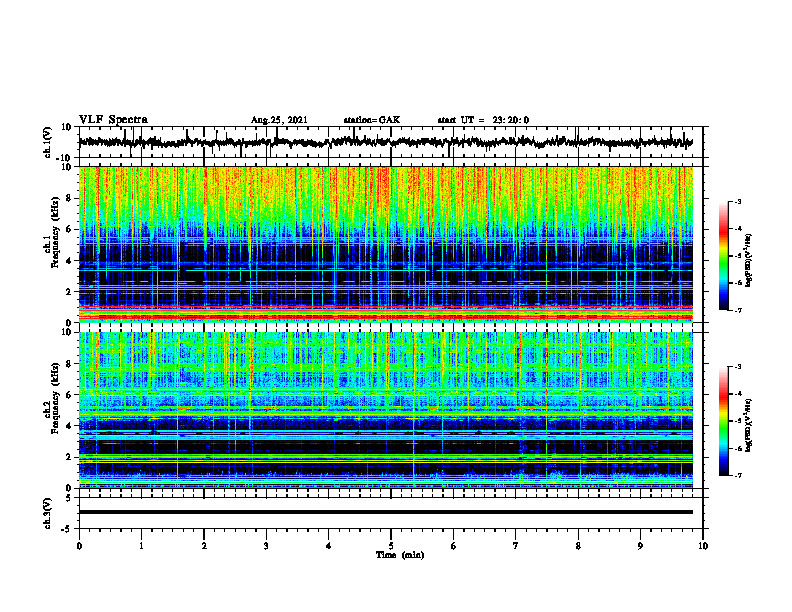This screenshot has height=612, width=792.
Task: Click the ch.2 PSD color scale bar
Action: coord(723,421)
